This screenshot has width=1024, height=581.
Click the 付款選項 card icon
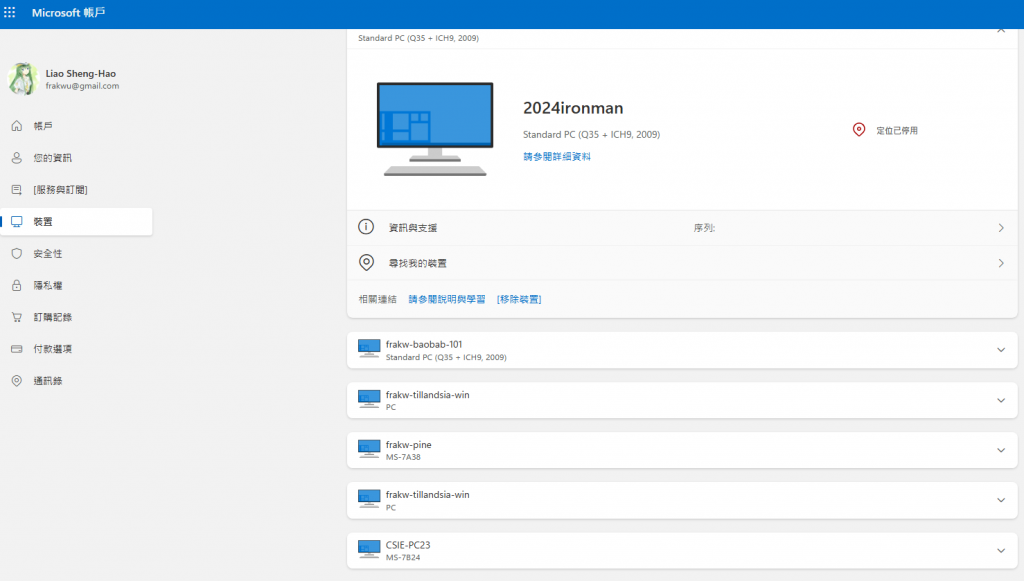(17, 349)
